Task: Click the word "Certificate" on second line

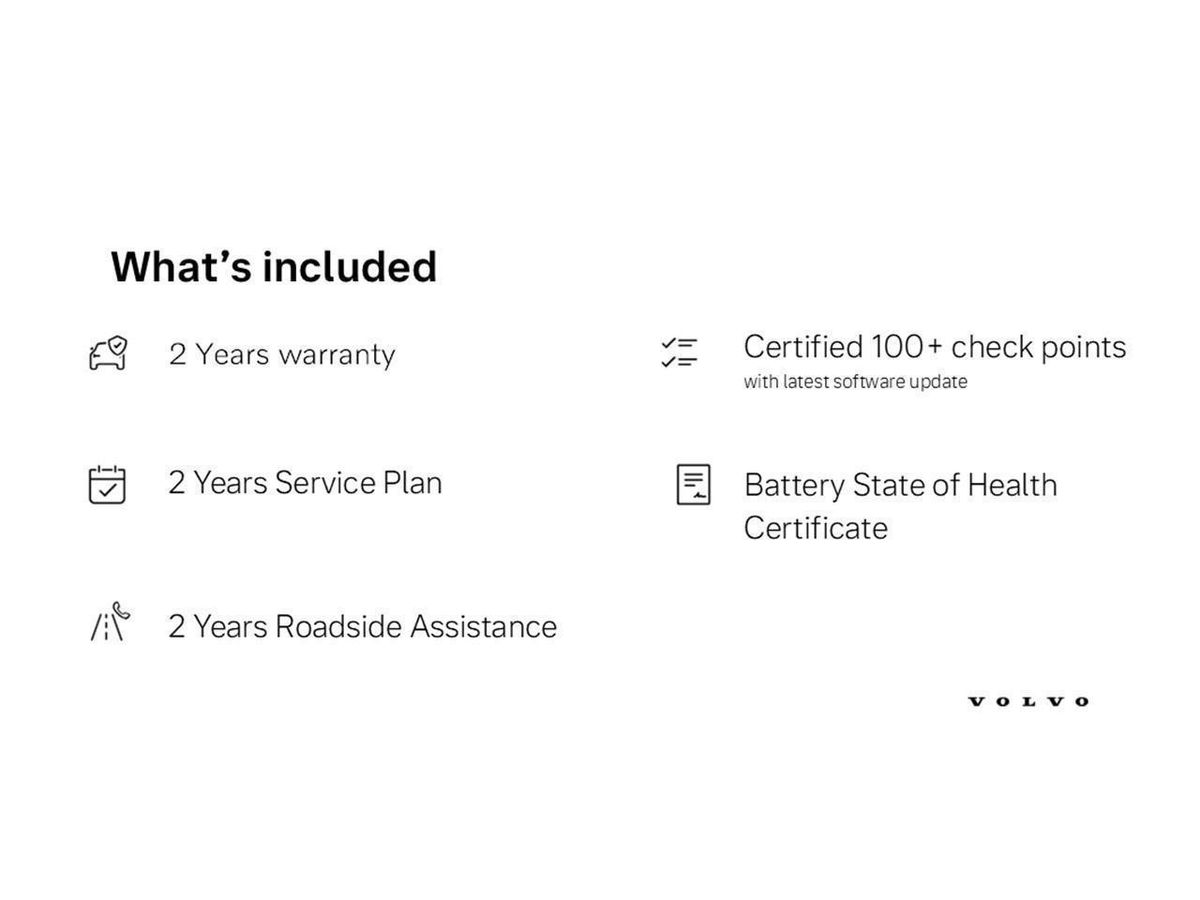Action: (816, 527)
